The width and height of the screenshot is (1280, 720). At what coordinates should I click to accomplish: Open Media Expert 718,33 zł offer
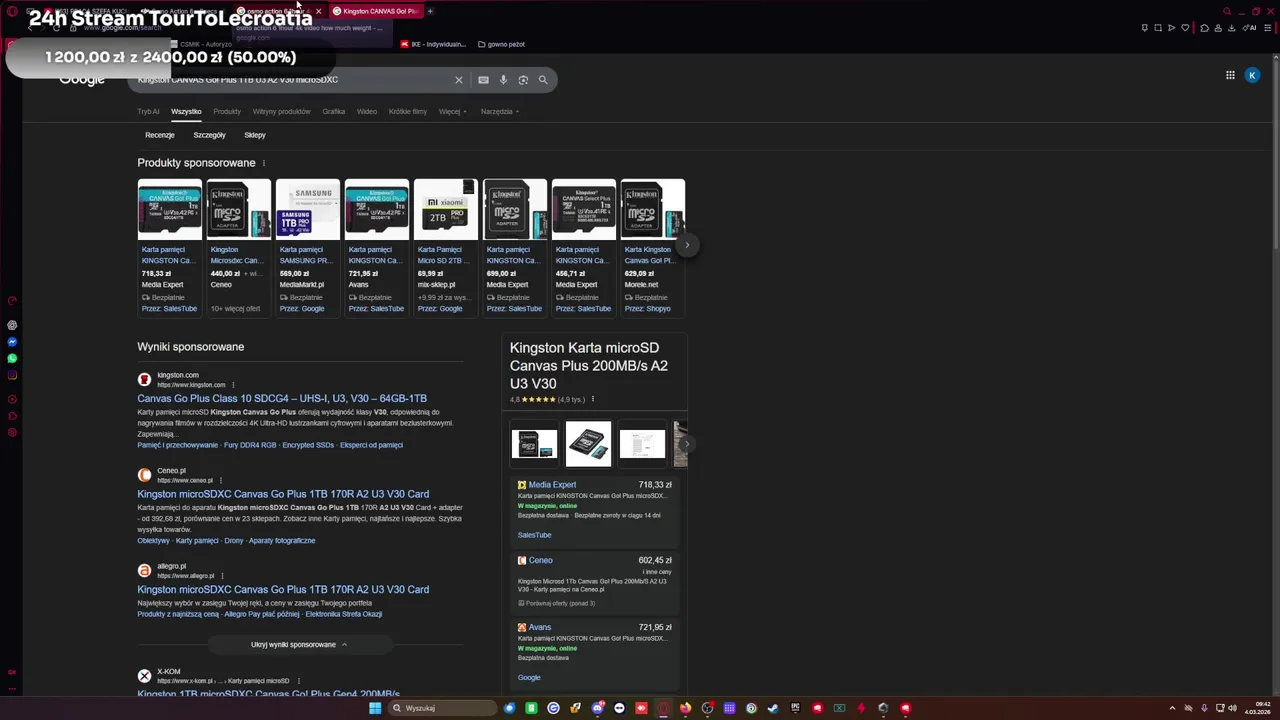pos(594,509)
